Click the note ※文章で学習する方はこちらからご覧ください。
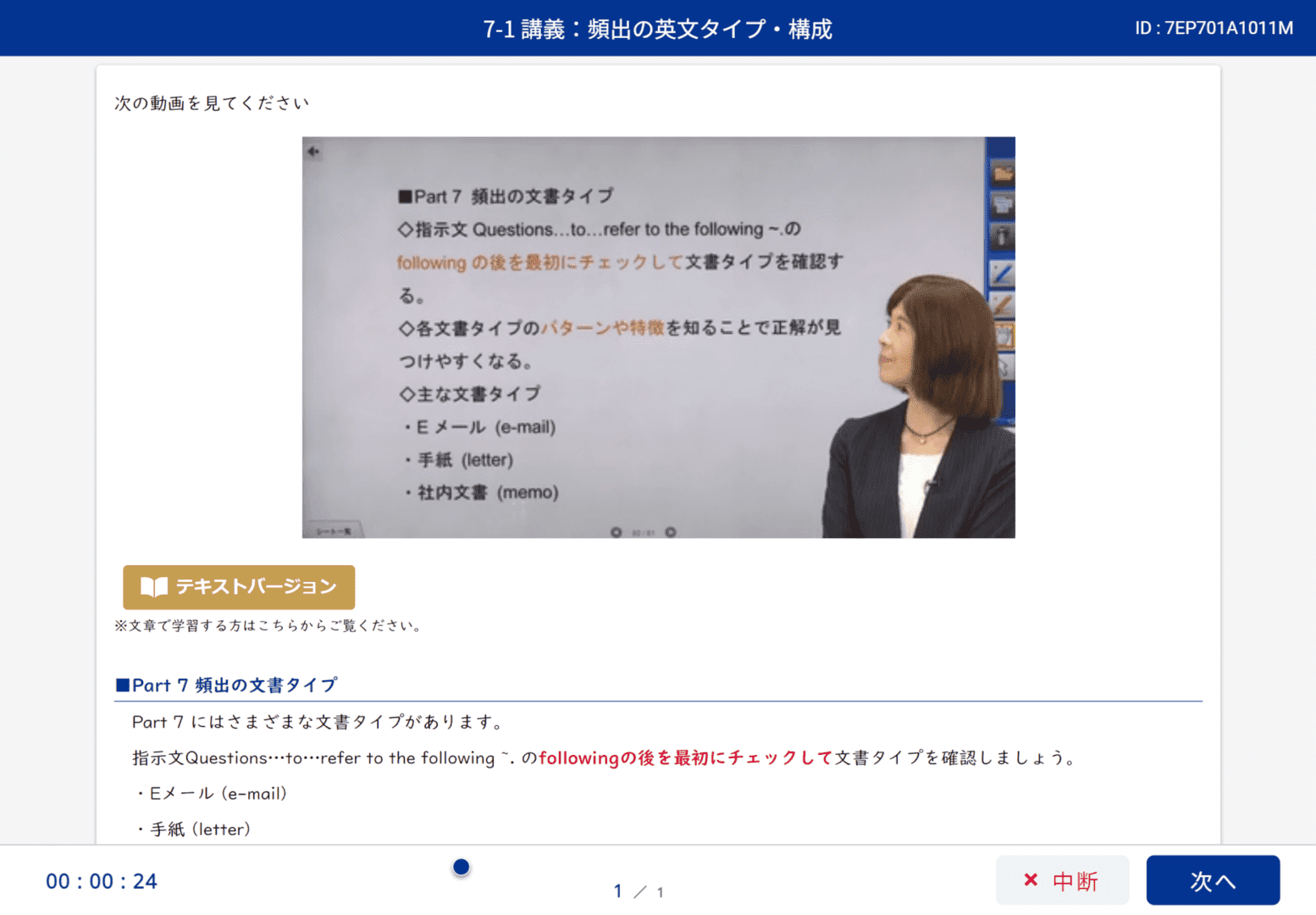Image resolution: width=1316 pixels, height=915 pixels. coord(269,625)
